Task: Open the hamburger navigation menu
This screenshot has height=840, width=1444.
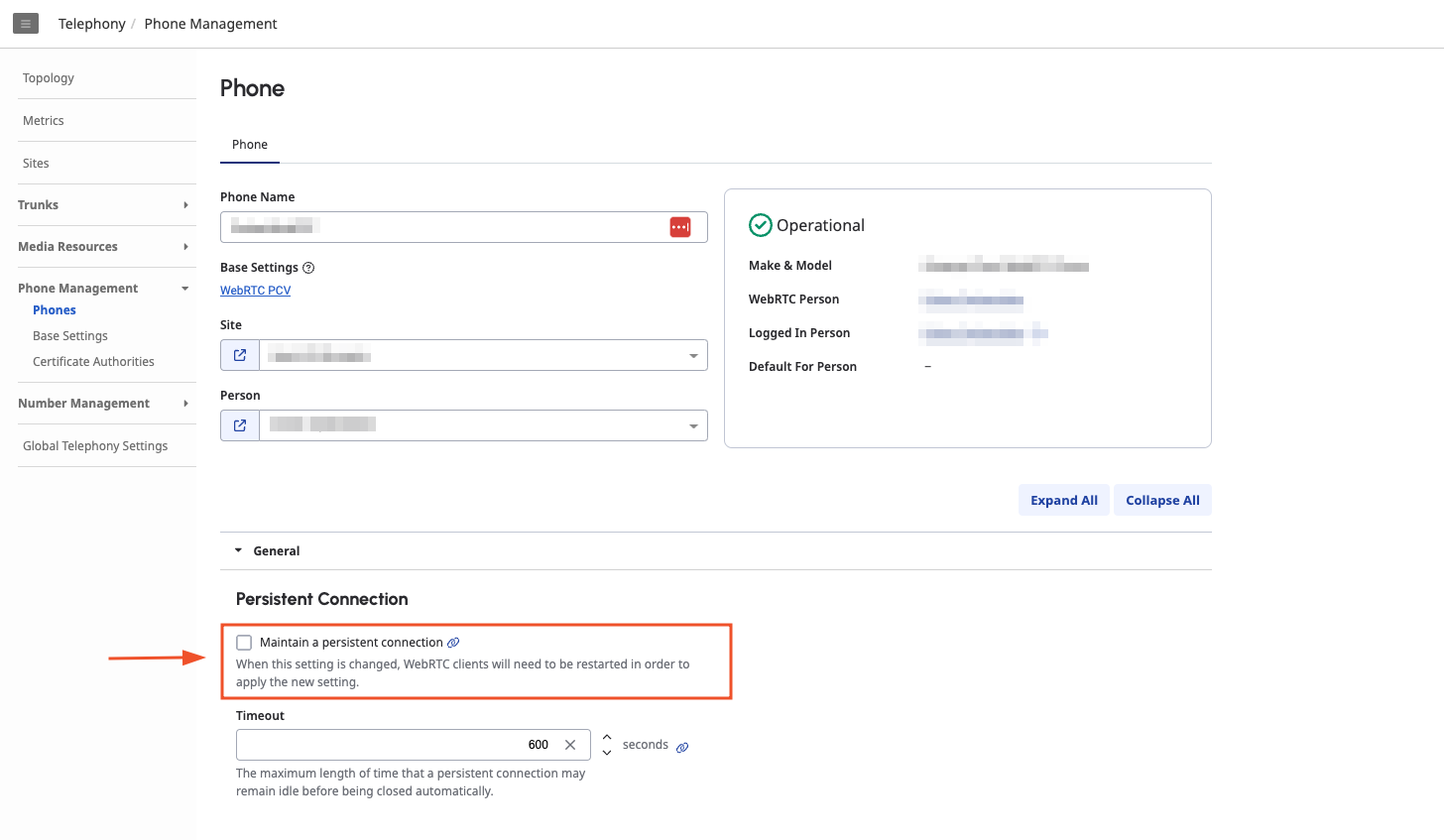Action: [26, 24]
